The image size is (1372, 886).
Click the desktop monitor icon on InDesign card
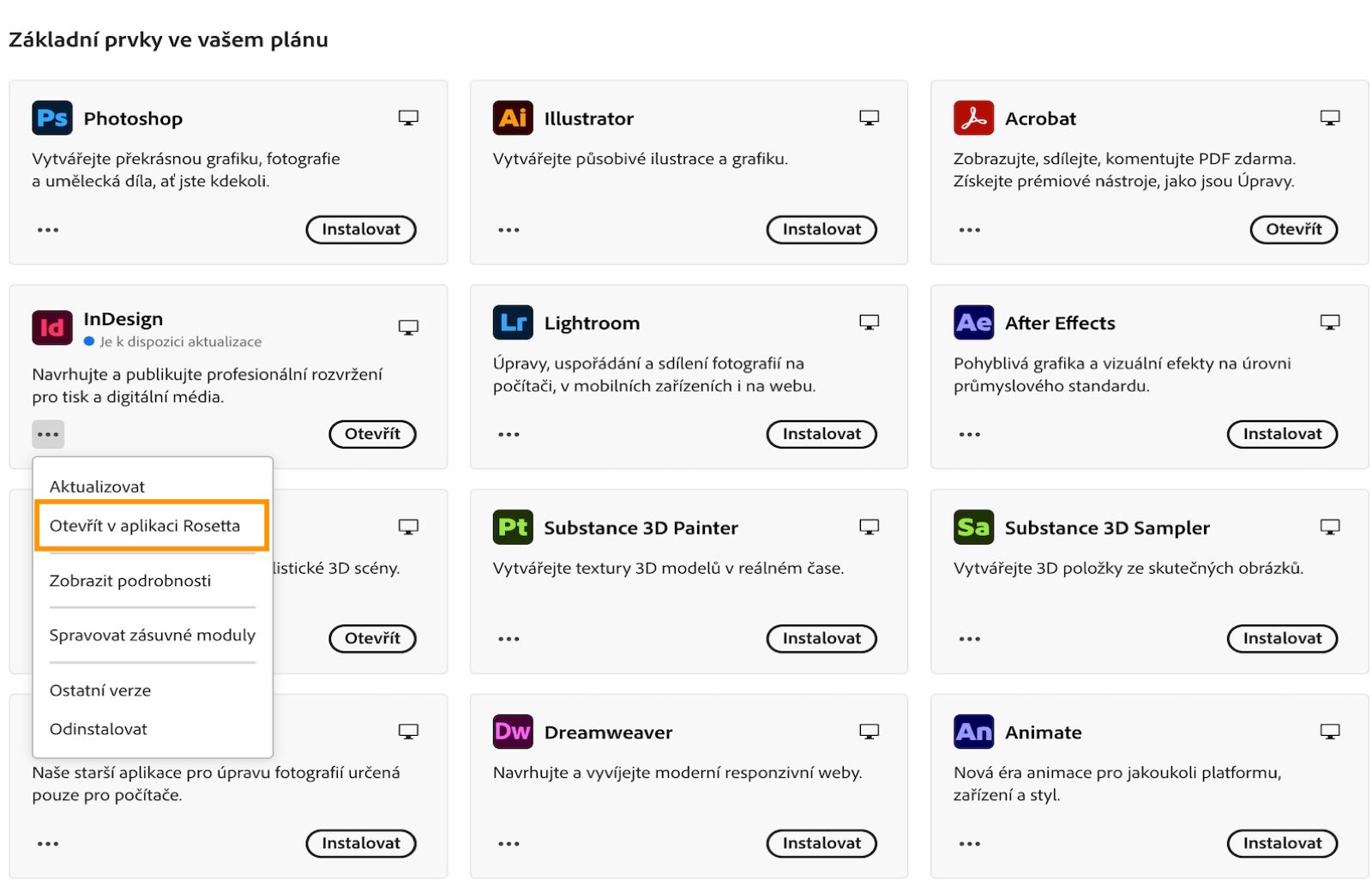pyautogui.click(x=408, y=328)
